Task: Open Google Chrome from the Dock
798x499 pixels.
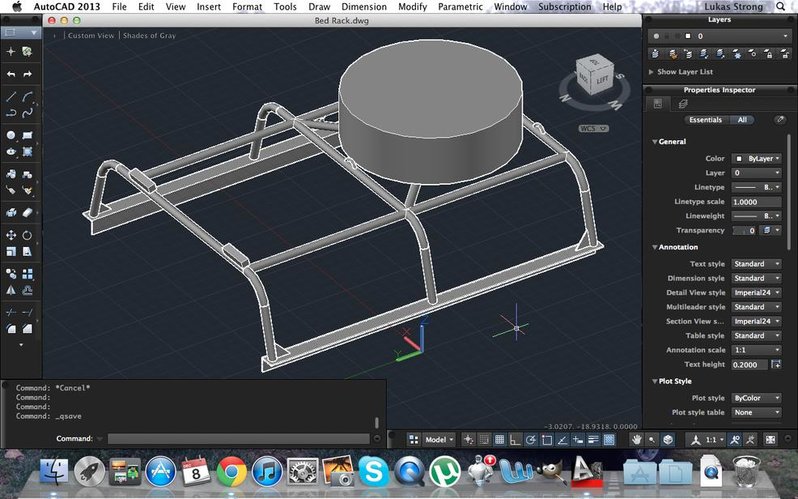Action: pyautogui.click(x=232, y=472)
